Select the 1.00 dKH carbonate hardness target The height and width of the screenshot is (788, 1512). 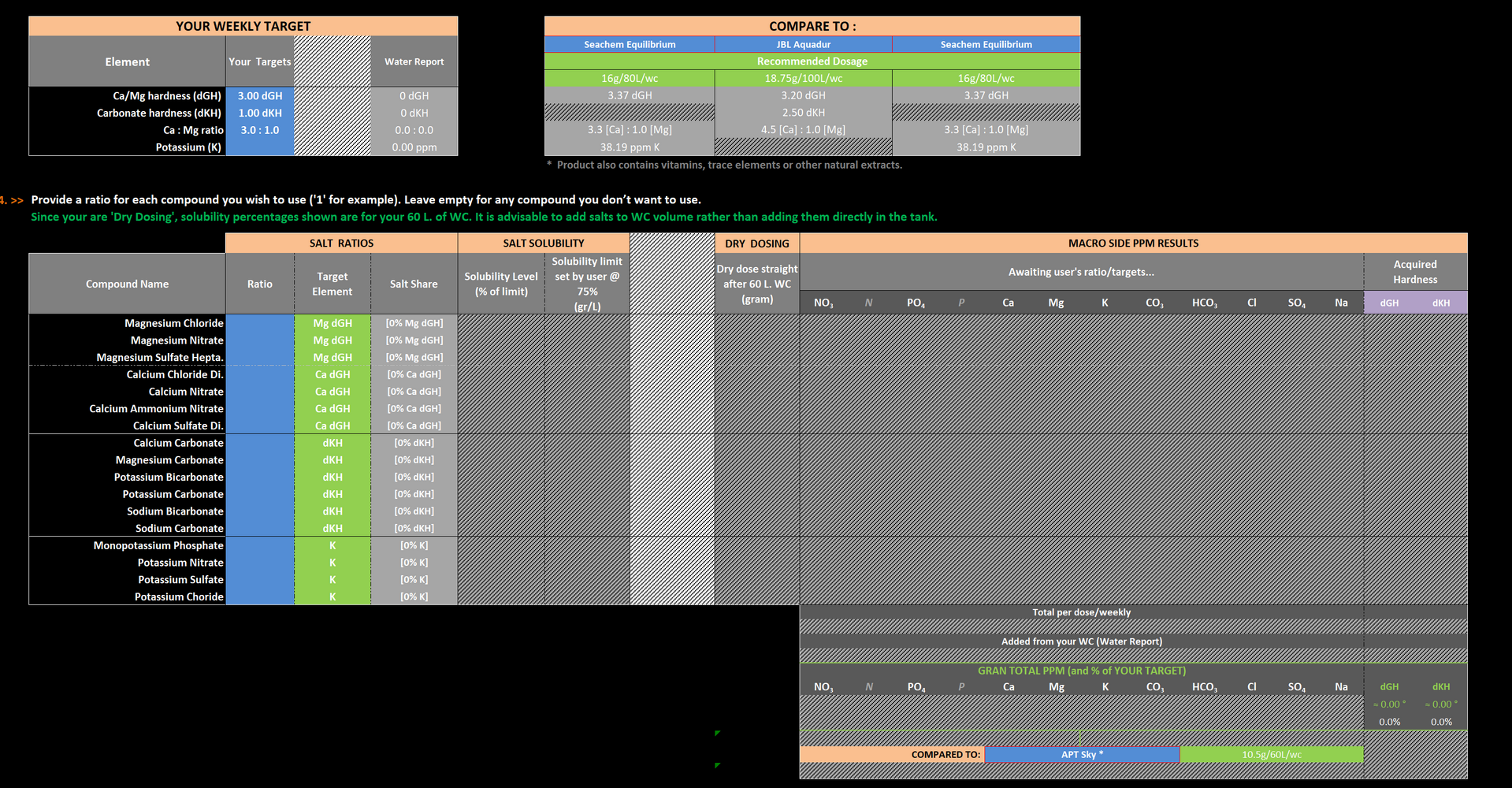click(260, 113)
